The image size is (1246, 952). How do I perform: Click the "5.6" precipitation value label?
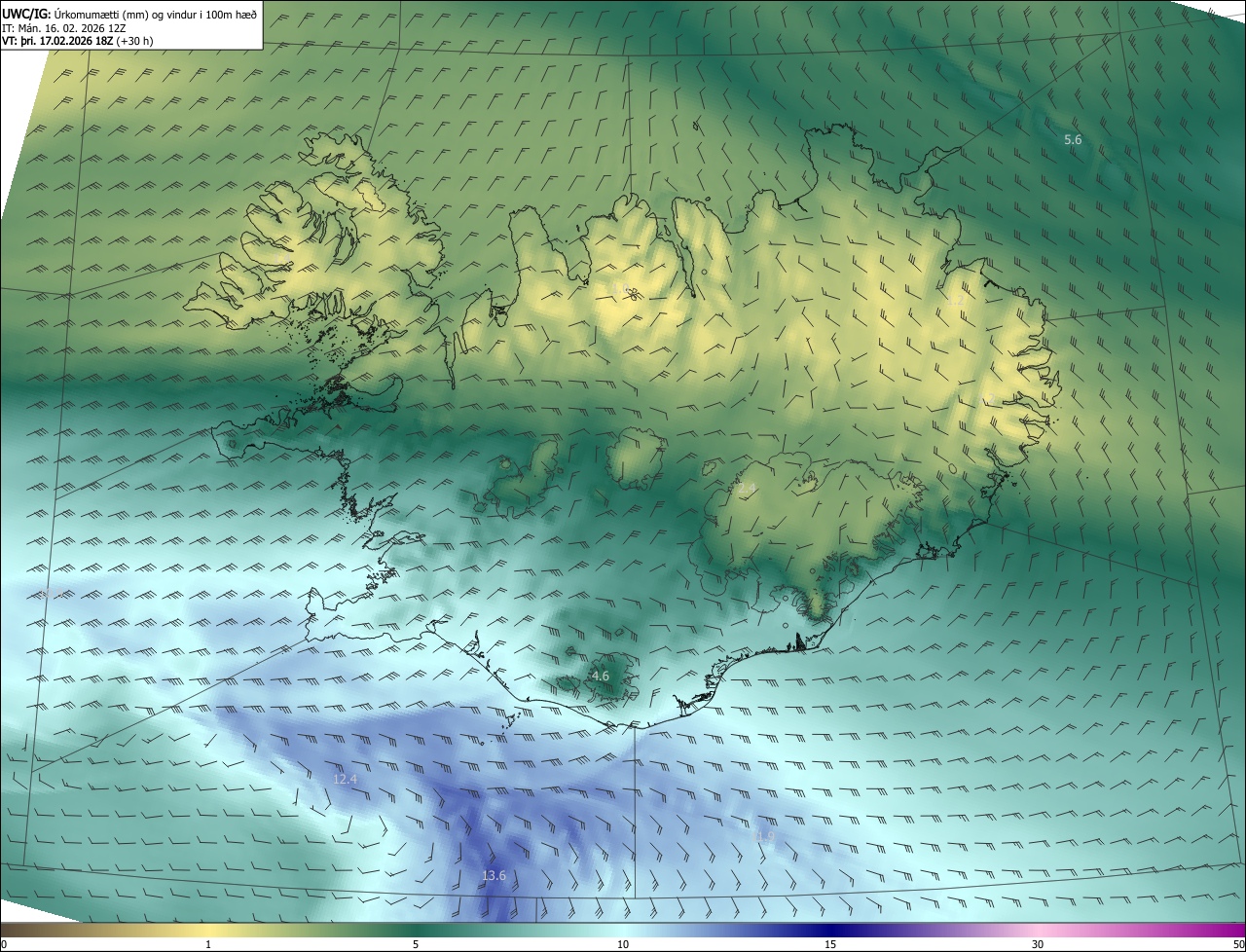tap(1073, 140)
